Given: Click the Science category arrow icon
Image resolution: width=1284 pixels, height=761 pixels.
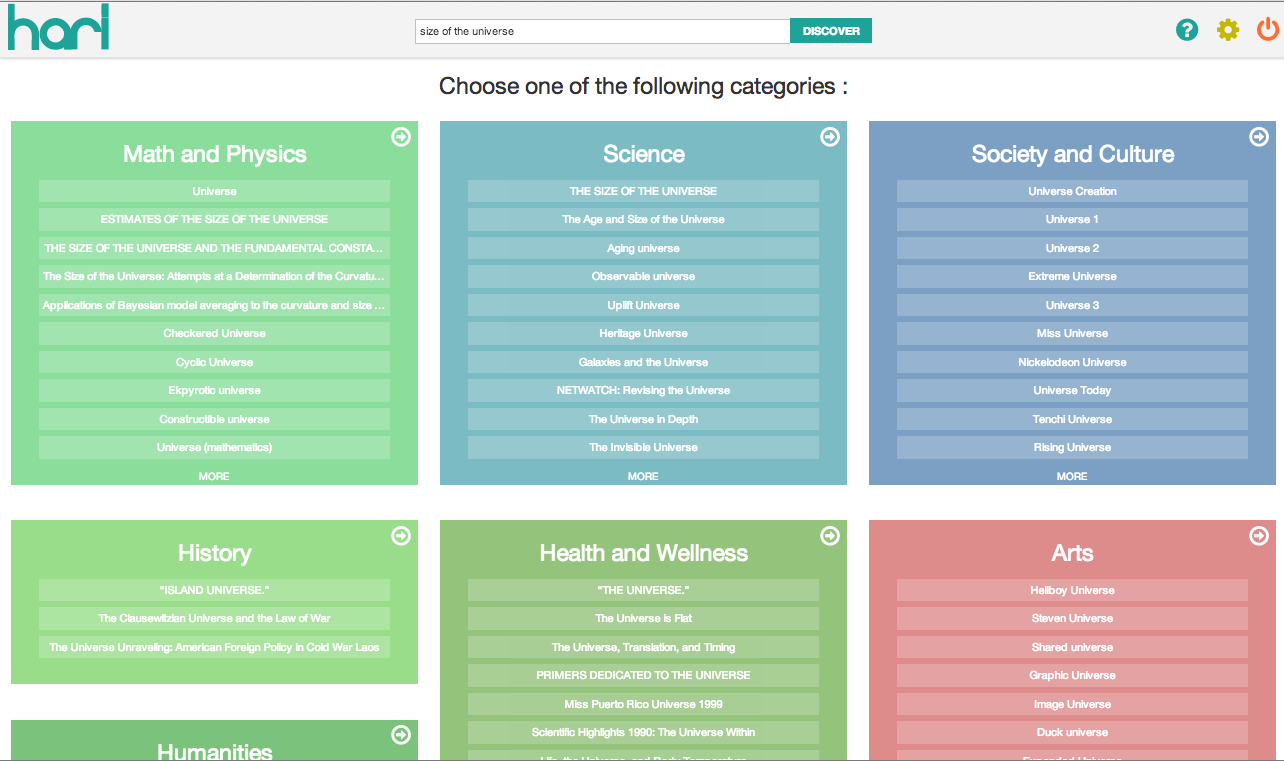Looking at the screenshot, I should tap(830, 137).
